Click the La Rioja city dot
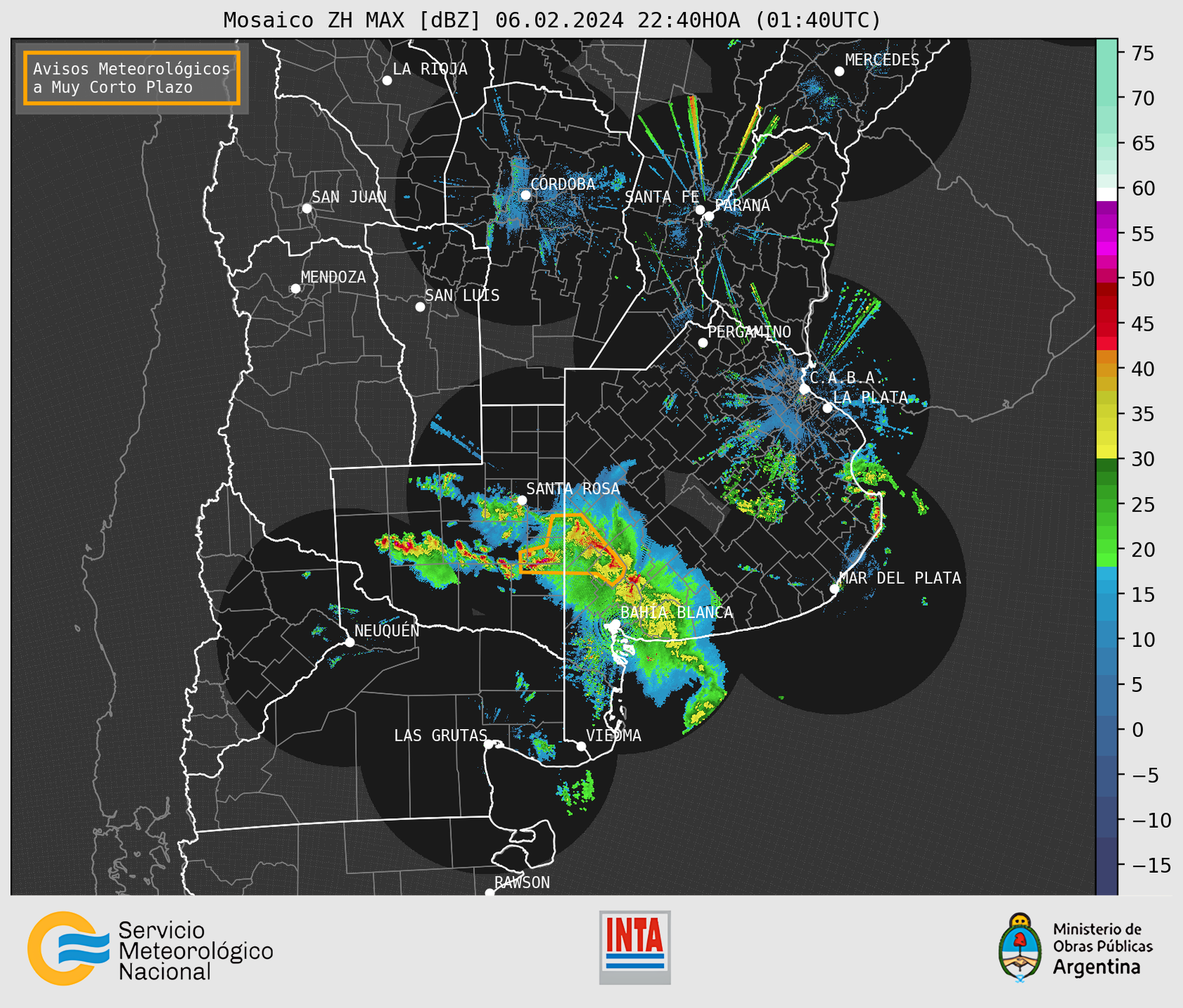This screenshot has height=1008, width=1183. coord(387,81)
